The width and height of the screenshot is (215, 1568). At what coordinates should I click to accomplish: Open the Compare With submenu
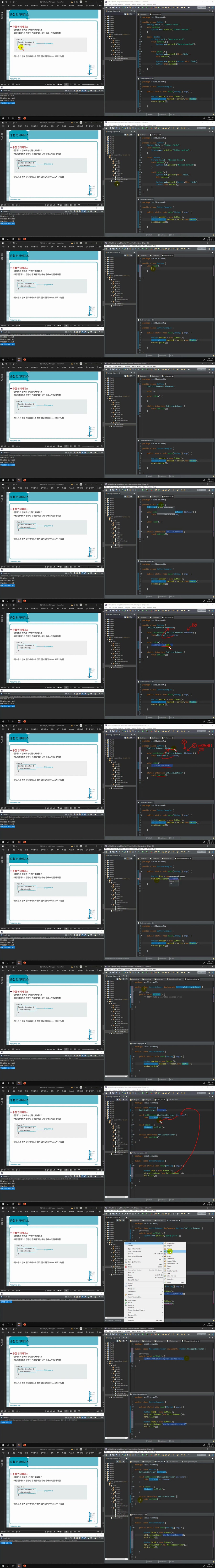(x=133, y=1315)
